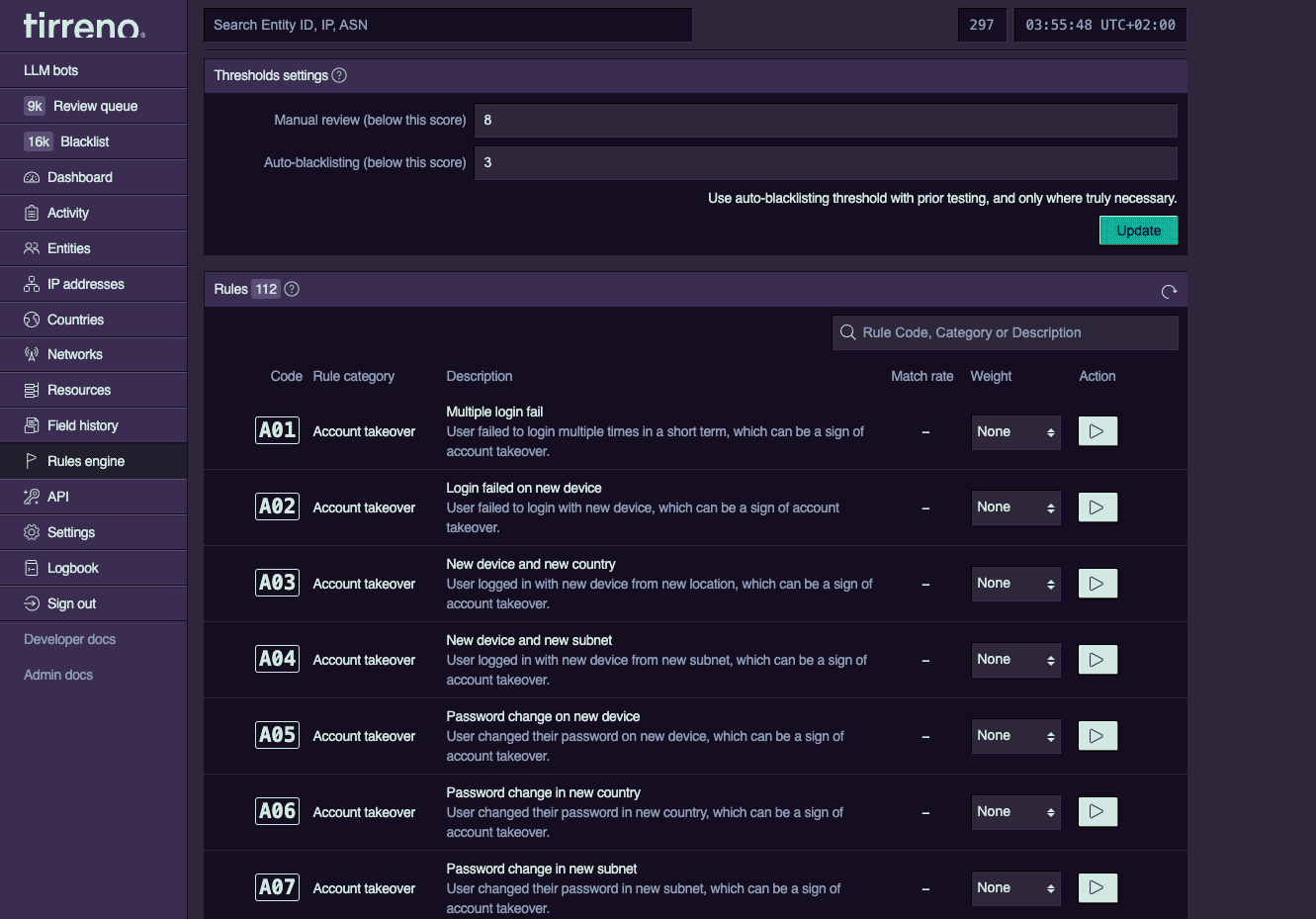The image size is (1316, 919).
Task: Click the magnifier icon in rule search
Action: (847, 332)
